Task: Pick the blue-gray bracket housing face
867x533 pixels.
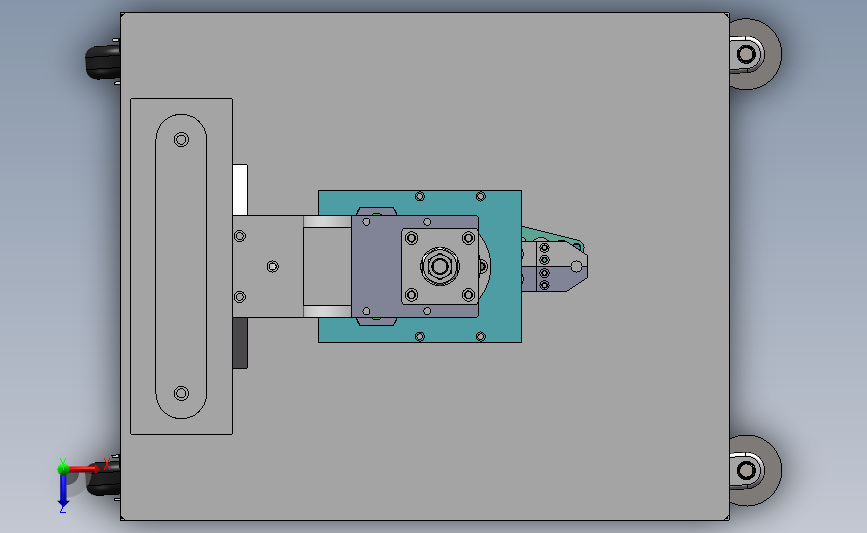Action: point(376,266)
